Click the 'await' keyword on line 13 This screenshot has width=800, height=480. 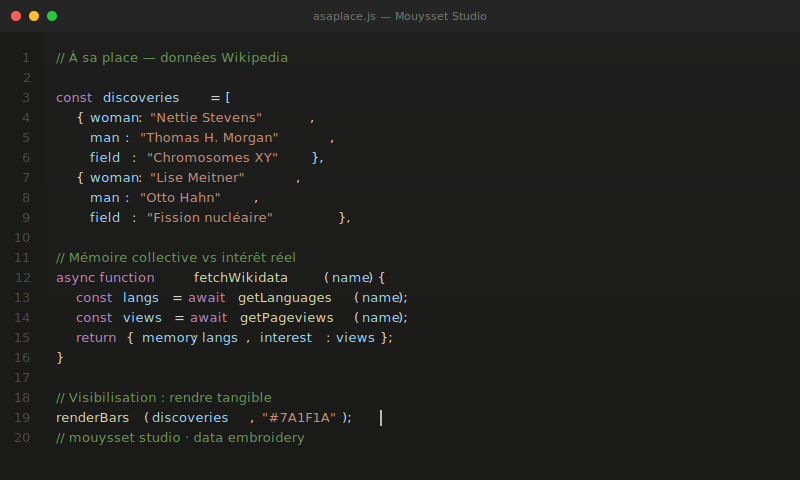[207, 298]
